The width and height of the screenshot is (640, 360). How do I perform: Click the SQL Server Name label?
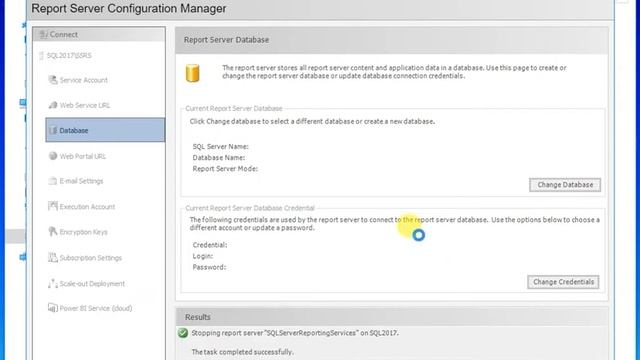220,147
